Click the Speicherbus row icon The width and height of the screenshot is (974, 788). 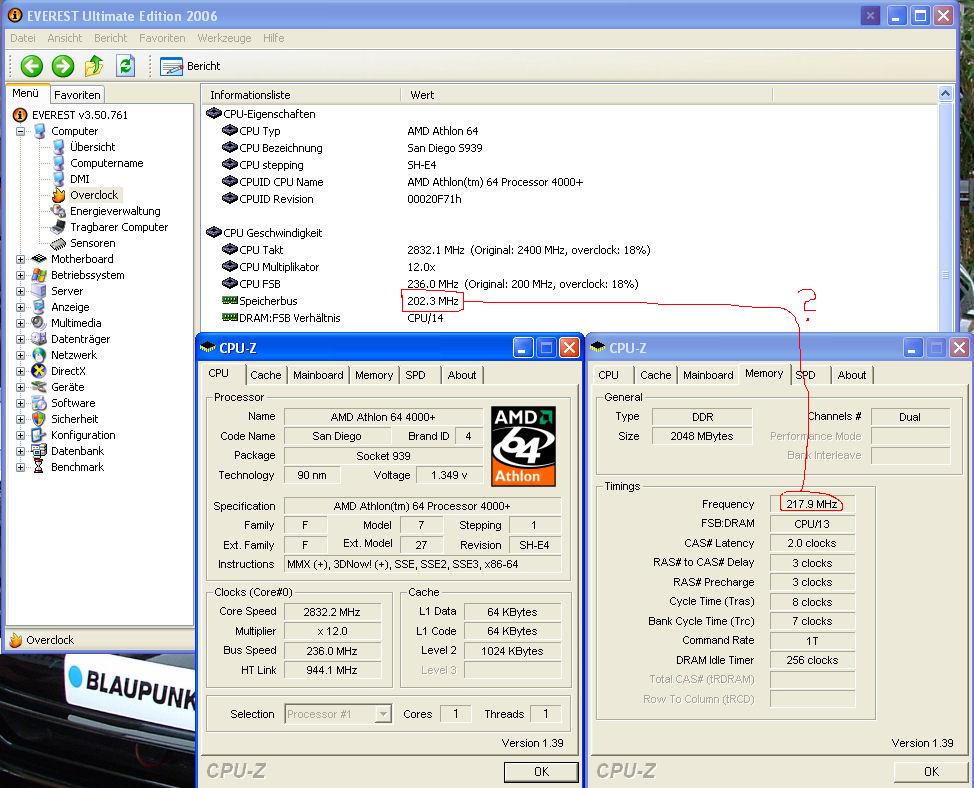click(230, 301)
